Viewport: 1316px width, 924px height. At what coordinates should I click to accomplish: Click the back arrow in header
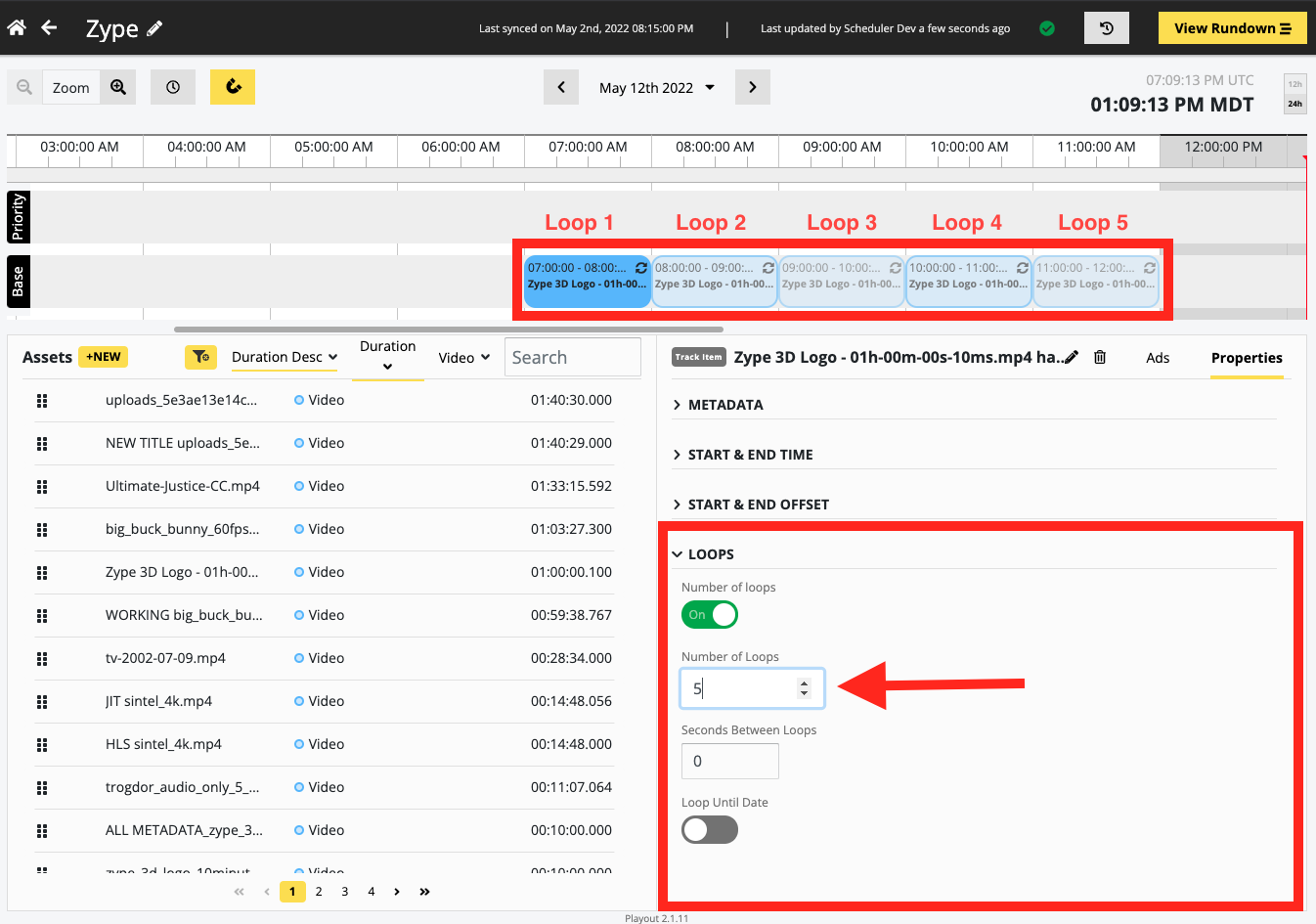[x=49, y=27]
